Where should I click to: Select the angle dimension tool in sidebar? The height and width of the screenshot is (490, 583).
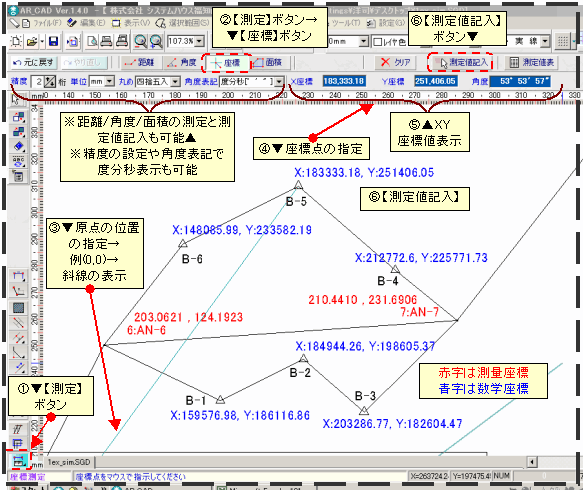[x=18, y=291]
